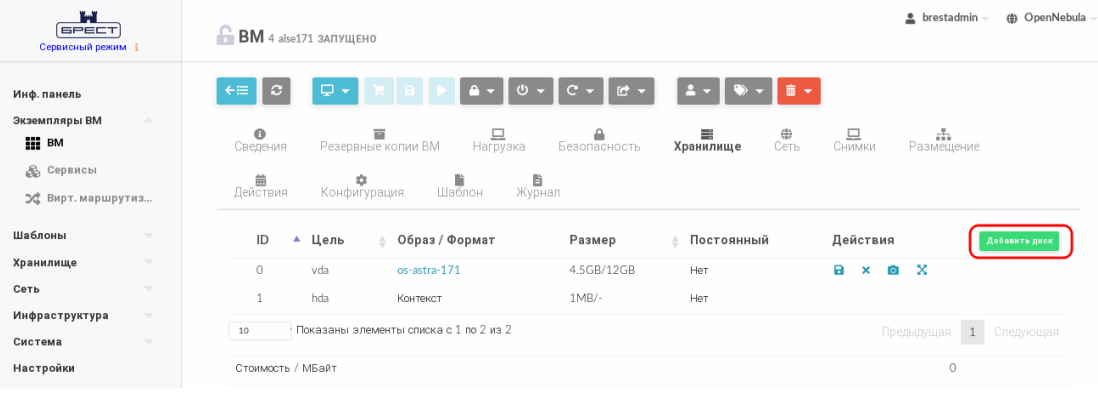Viewport: 1098px width, 393px height.
Task: Click the save disk icon for vda
Action: tap(839, 270)
